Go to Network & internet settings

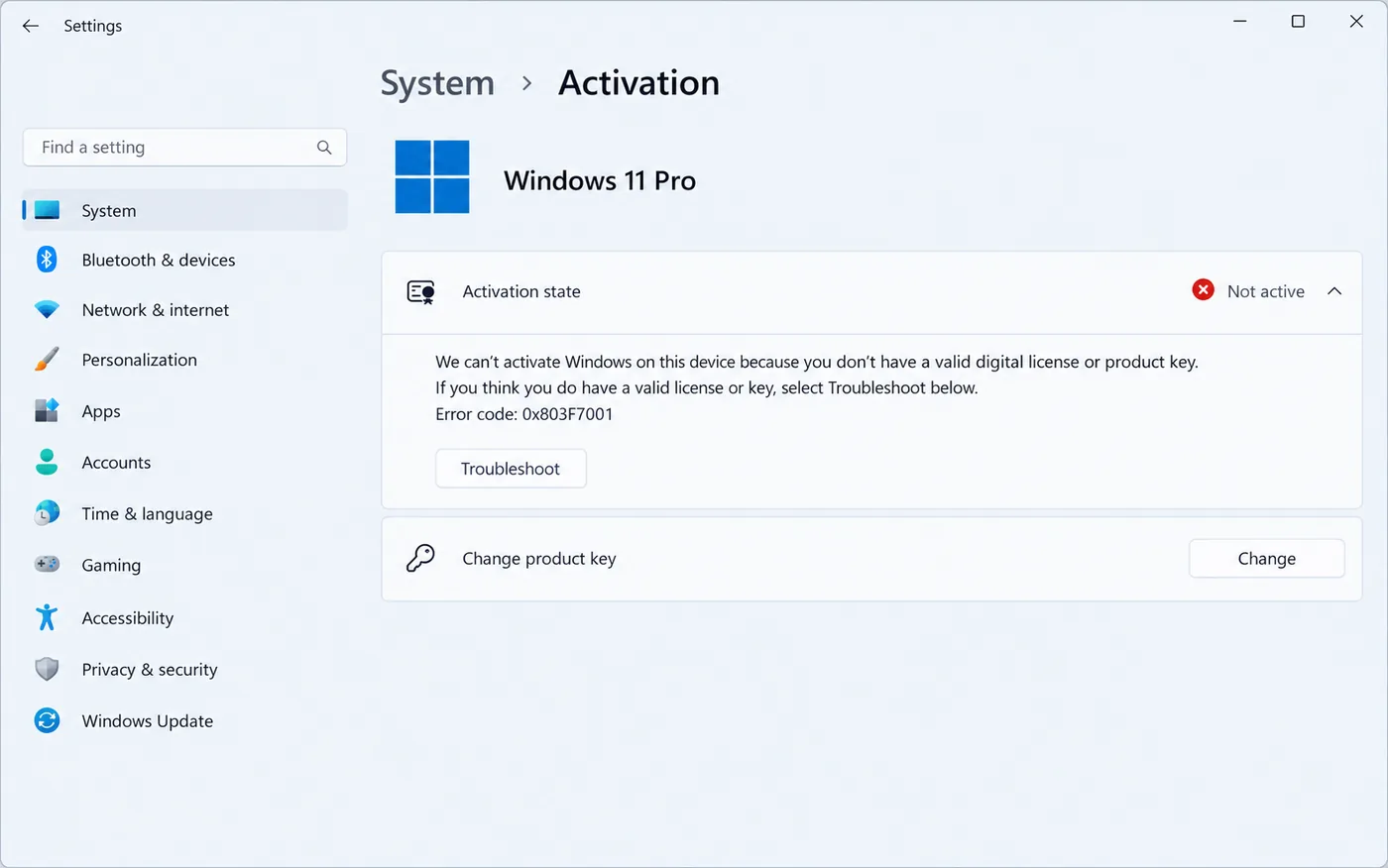[x=184, y=310]
